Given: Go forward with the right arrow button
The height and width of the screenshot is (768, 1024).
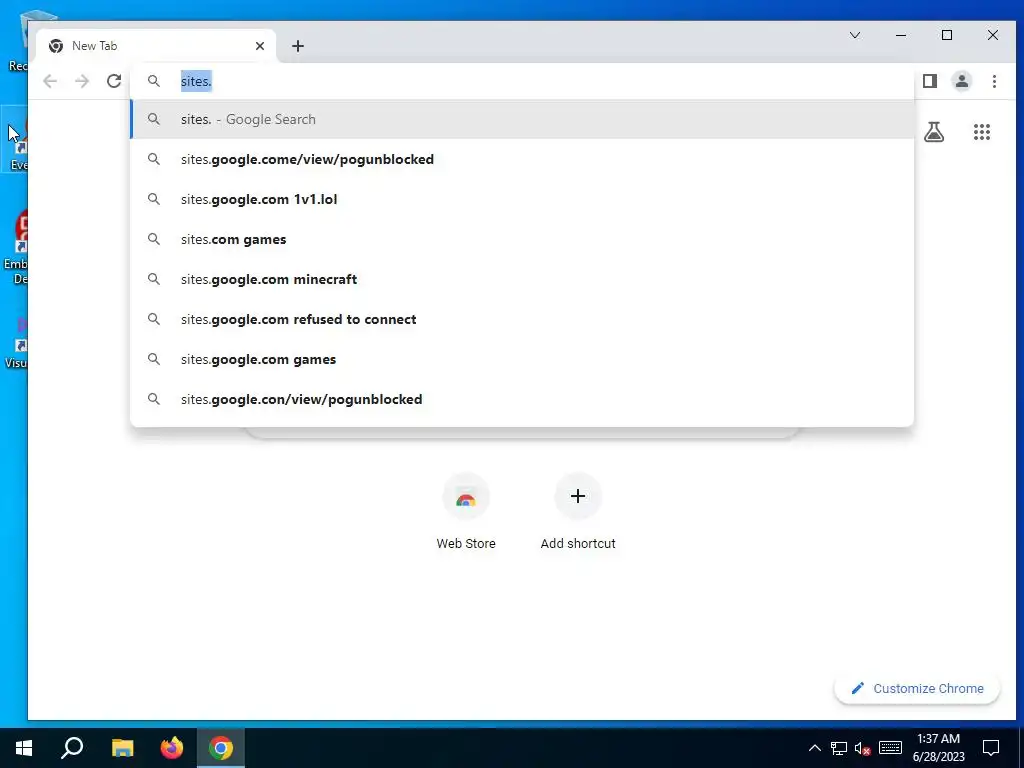Looking at the screenshot, I should click(82, 81).
